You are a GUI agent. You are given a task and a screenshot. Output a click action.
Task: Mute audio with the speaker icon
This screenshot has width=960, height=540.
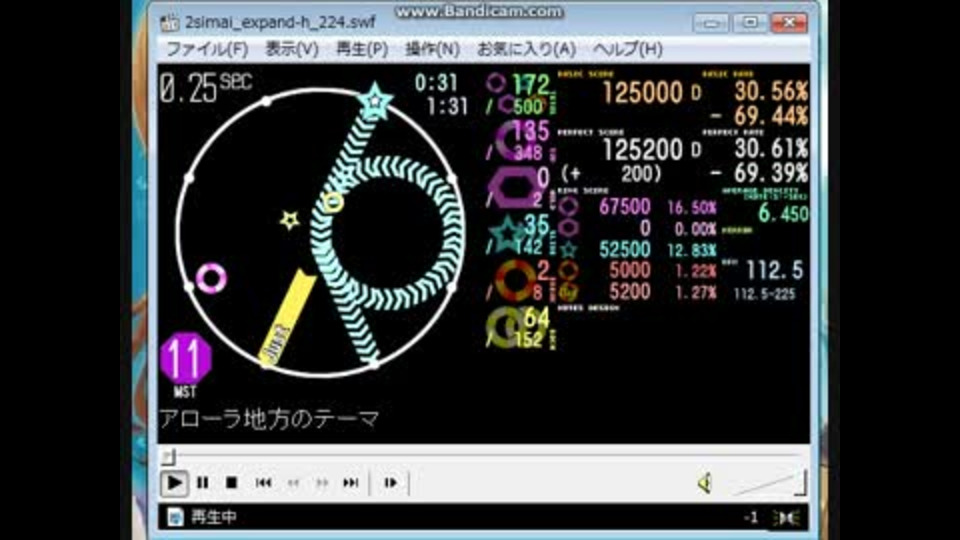click(705, 483)
